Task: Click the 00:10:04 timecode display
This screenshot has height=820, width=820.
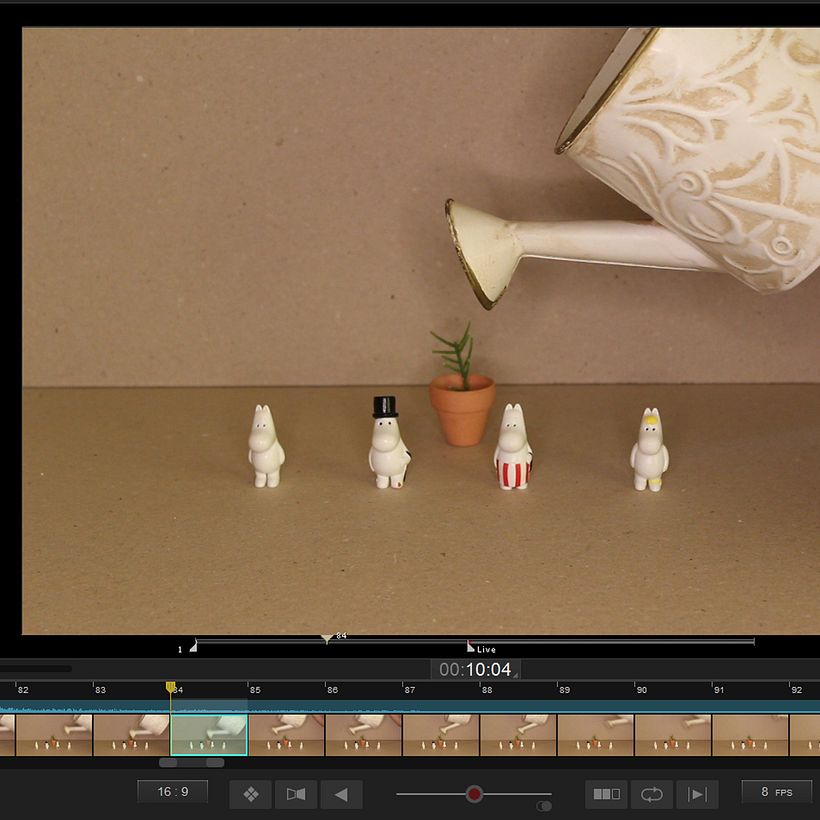Action: click(475, 669)
